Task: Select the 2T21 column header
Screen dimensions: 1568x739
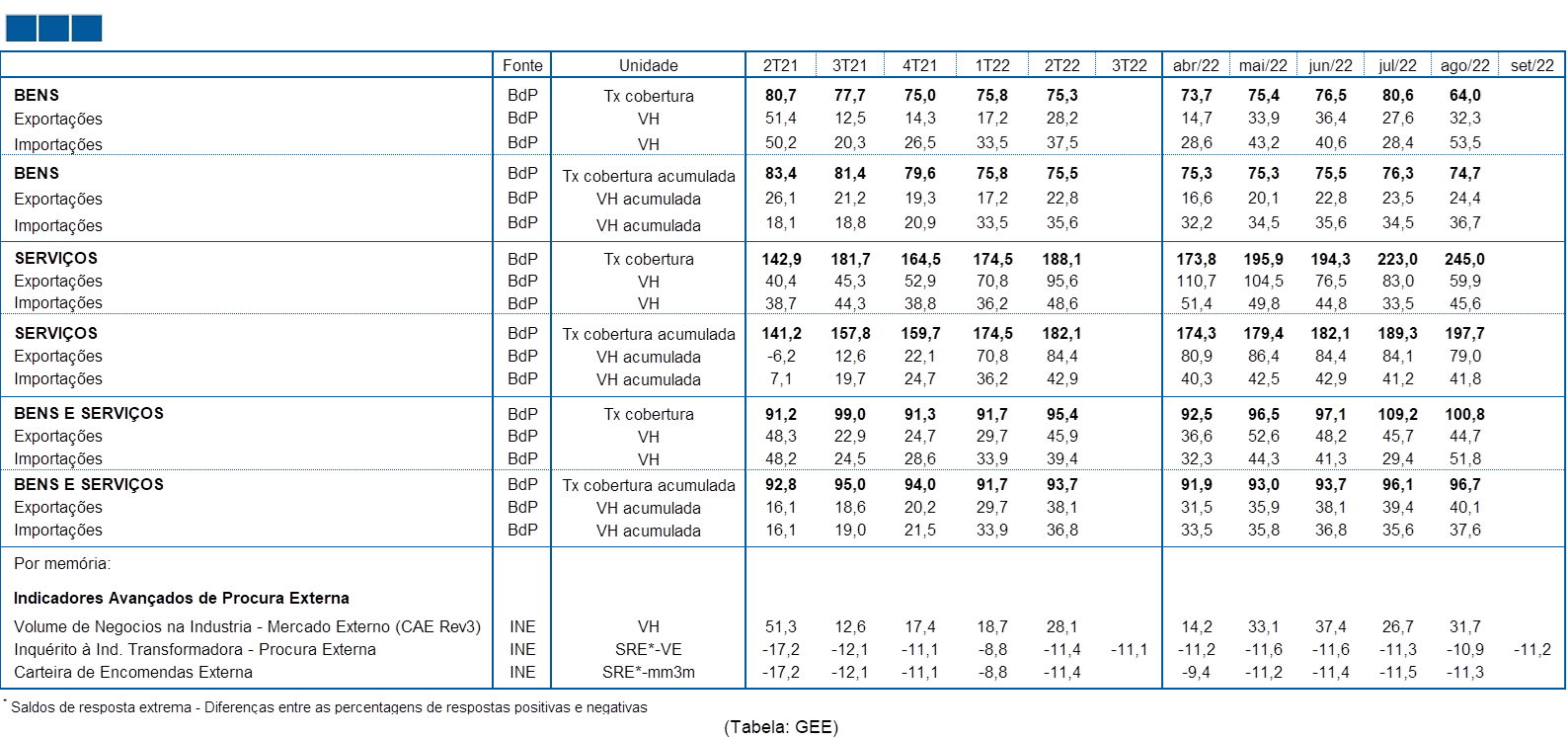Action: point(780,65)
